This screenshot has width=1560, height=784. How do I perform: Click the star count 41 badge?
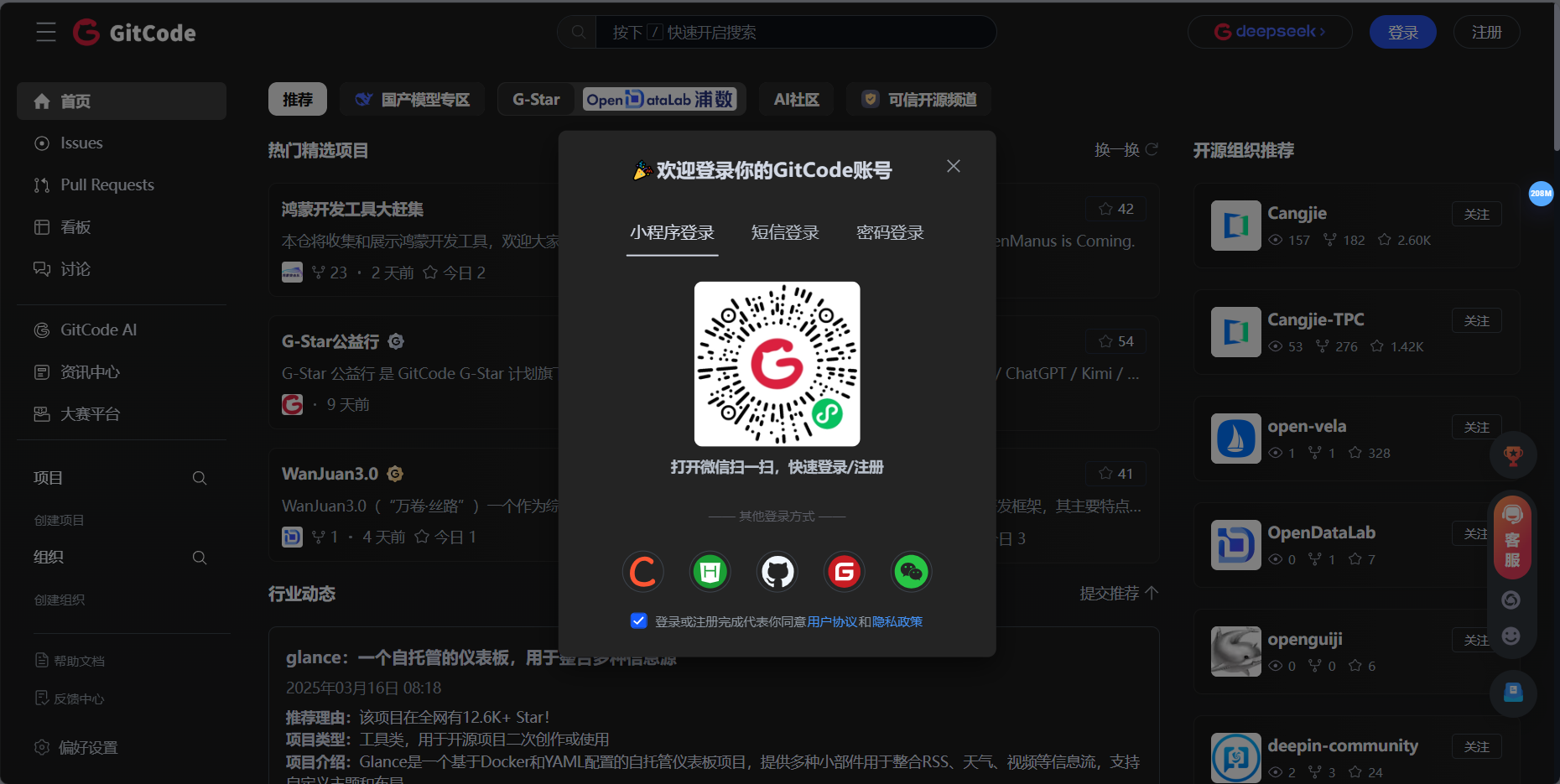click(1115, 474)
